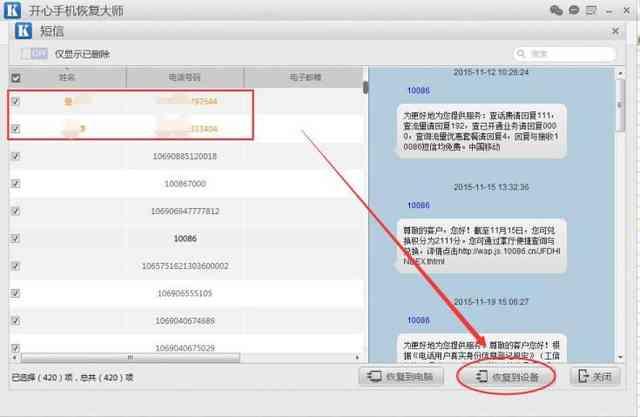Uncheck the row 10086 checkbox
The height and width of the screenshot is (417, 640).
coord(16,238)
